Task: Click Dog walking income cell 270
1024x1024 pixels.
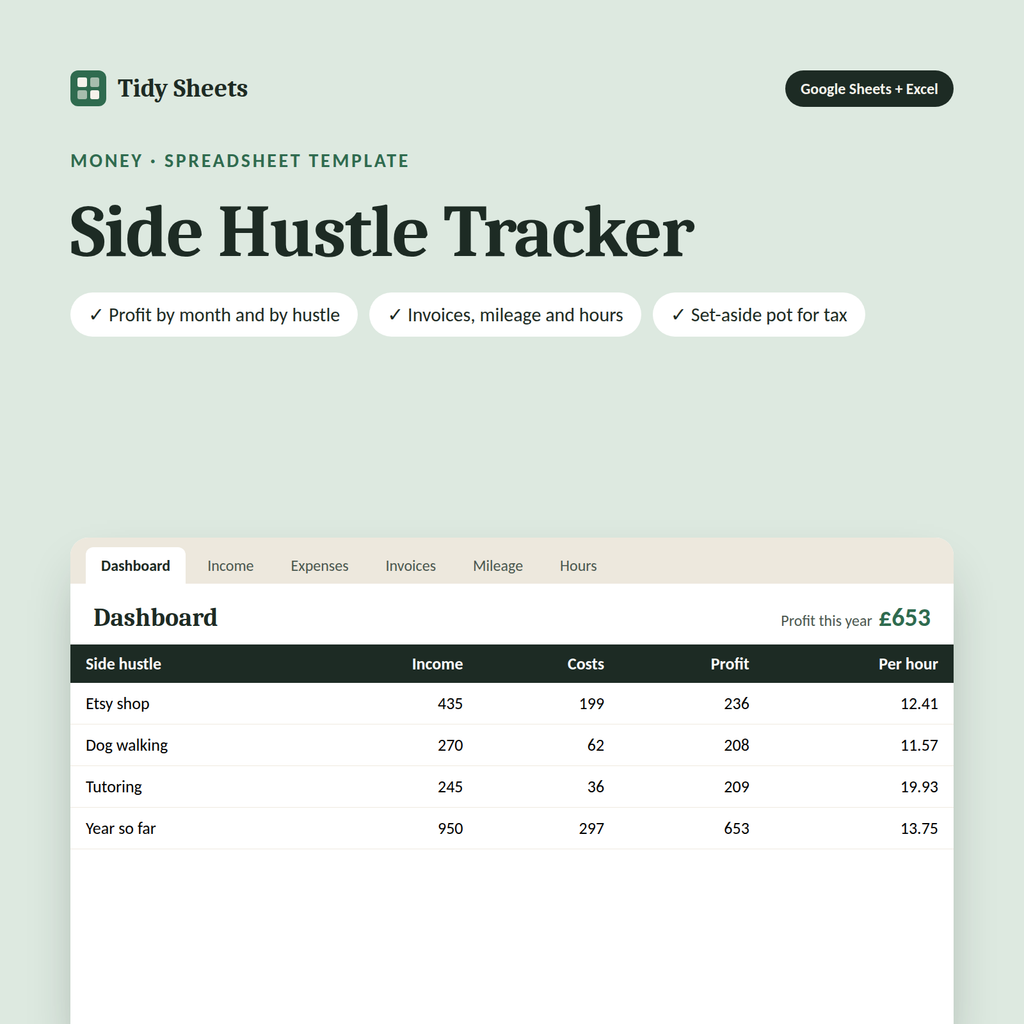Action: [450, 745]
